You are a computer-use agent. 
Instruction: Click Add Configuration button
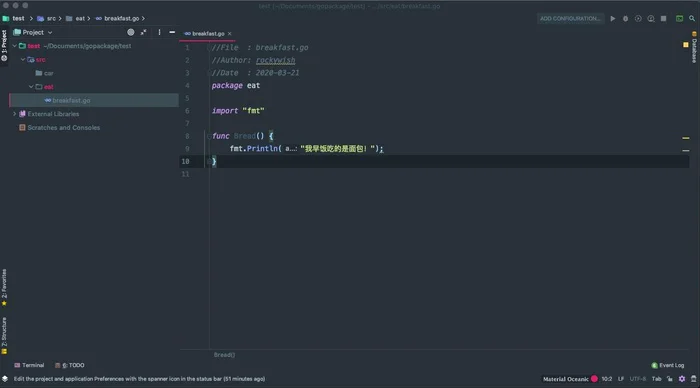(570, 18)
